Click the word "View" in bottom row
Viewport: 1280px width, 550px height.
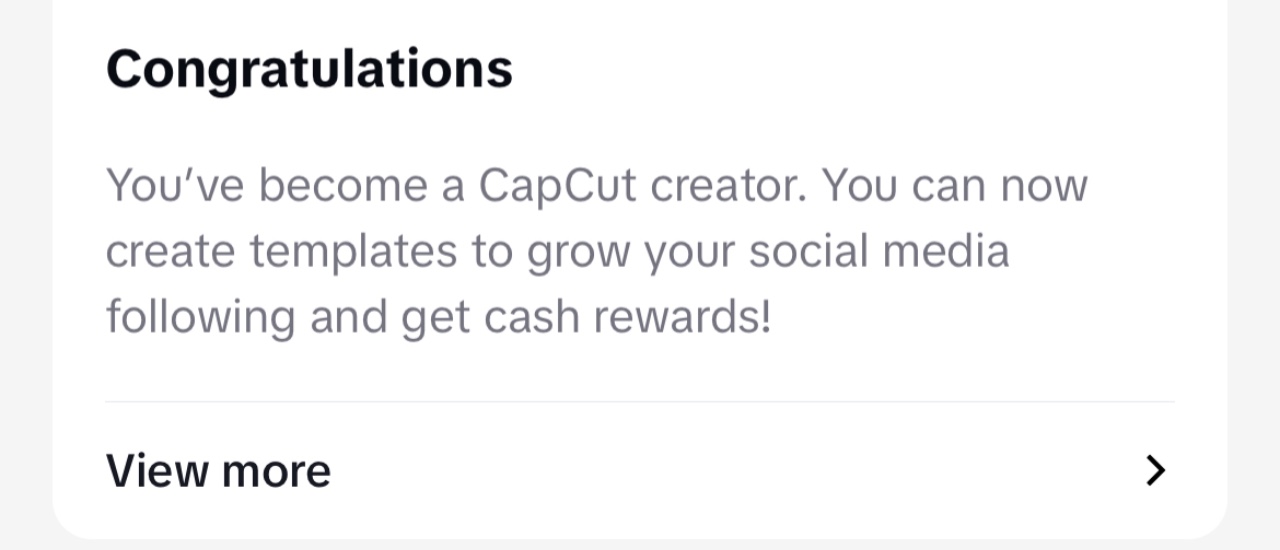point(158,470)
